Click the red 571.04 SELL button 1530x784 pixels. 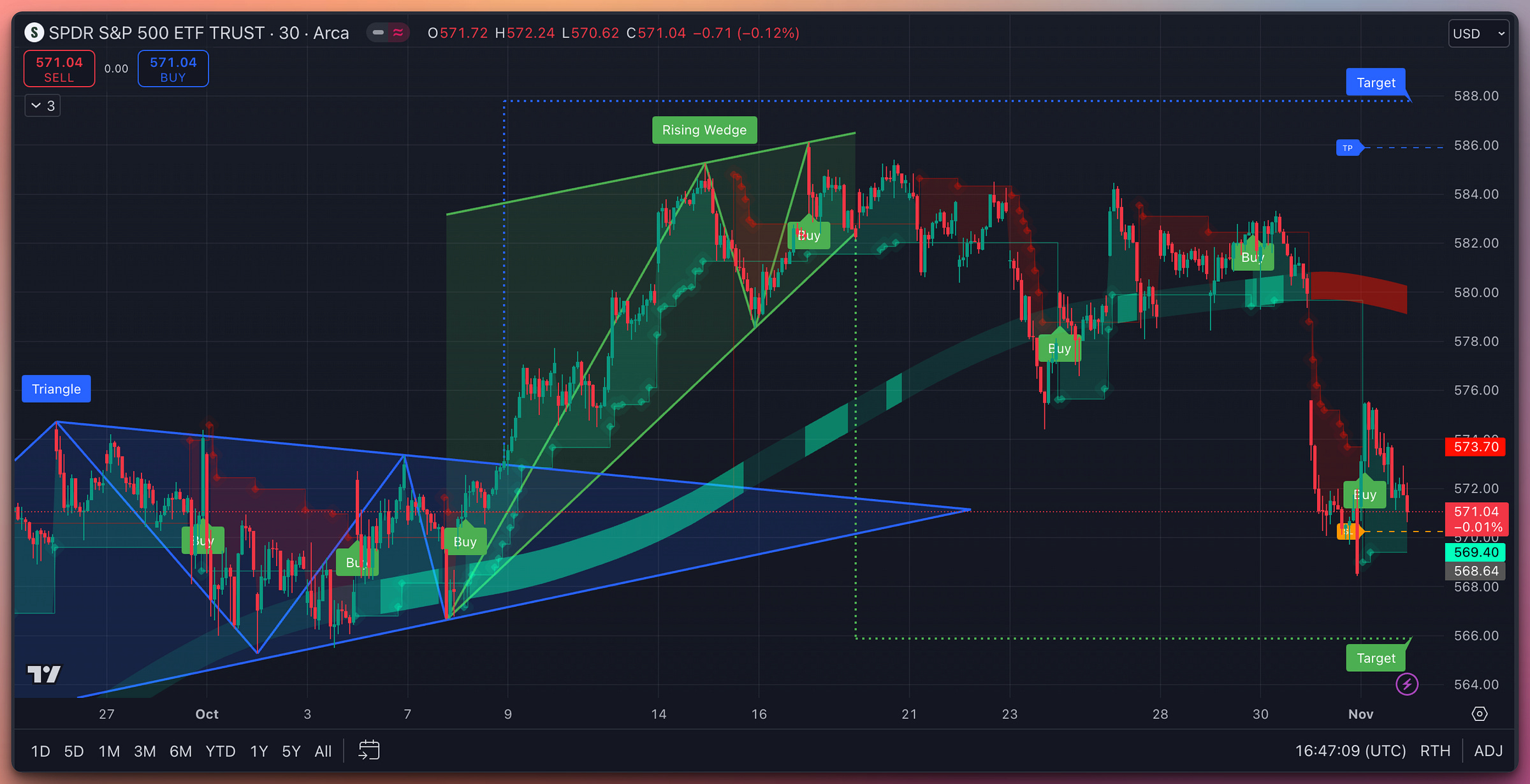[59, 69]
